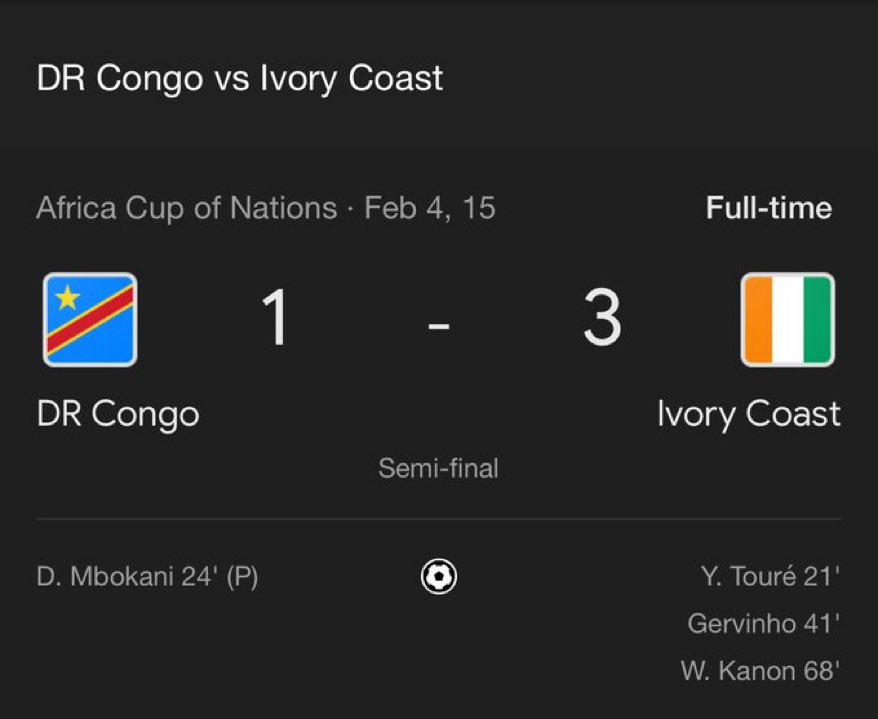Click the Feb 4, 15 match date
Screen dimensions: 878x719
(x=430, y=208)
